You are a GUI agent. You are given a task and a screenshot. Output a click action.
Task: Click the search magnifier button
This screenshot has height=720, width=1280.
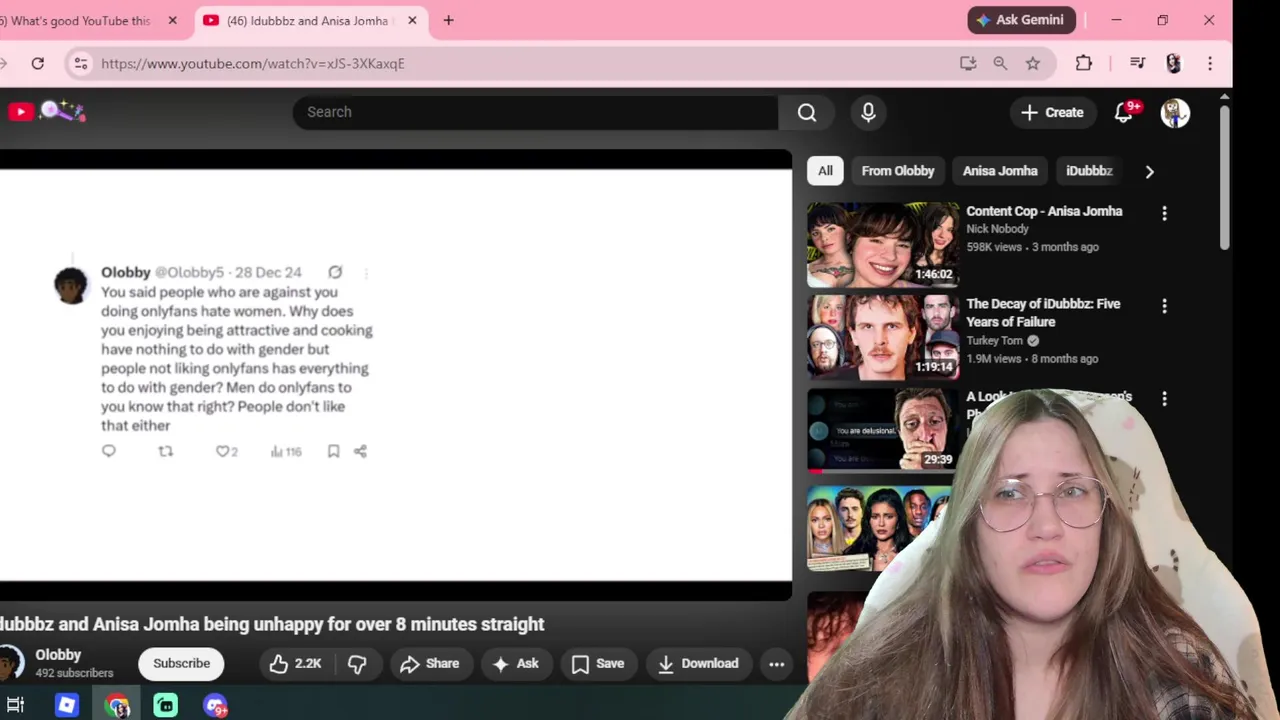click(x=807, y=112)
